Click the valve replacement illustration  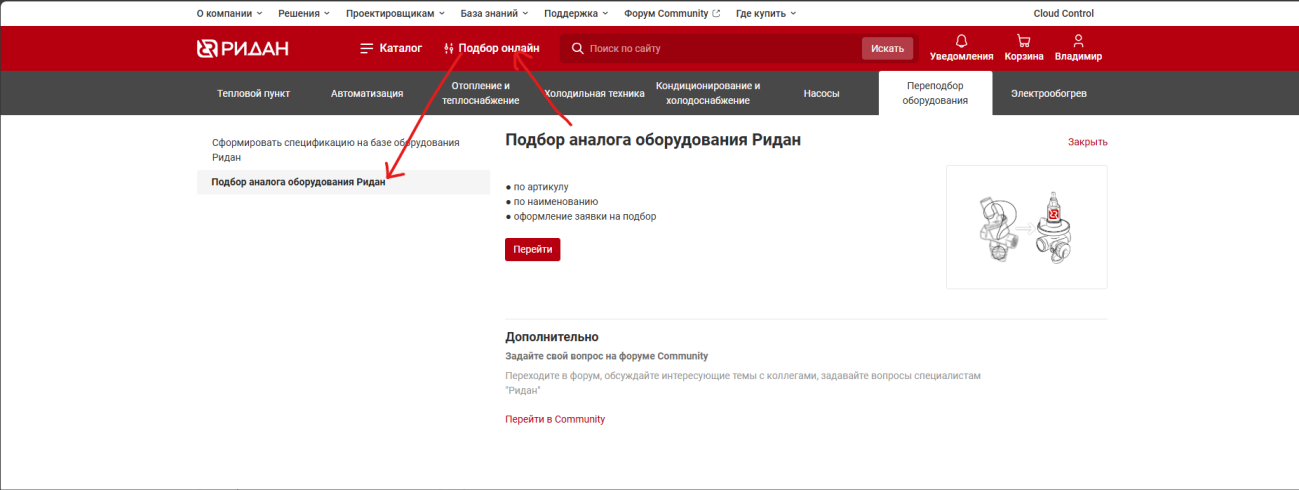click(x=1026, y=227)
